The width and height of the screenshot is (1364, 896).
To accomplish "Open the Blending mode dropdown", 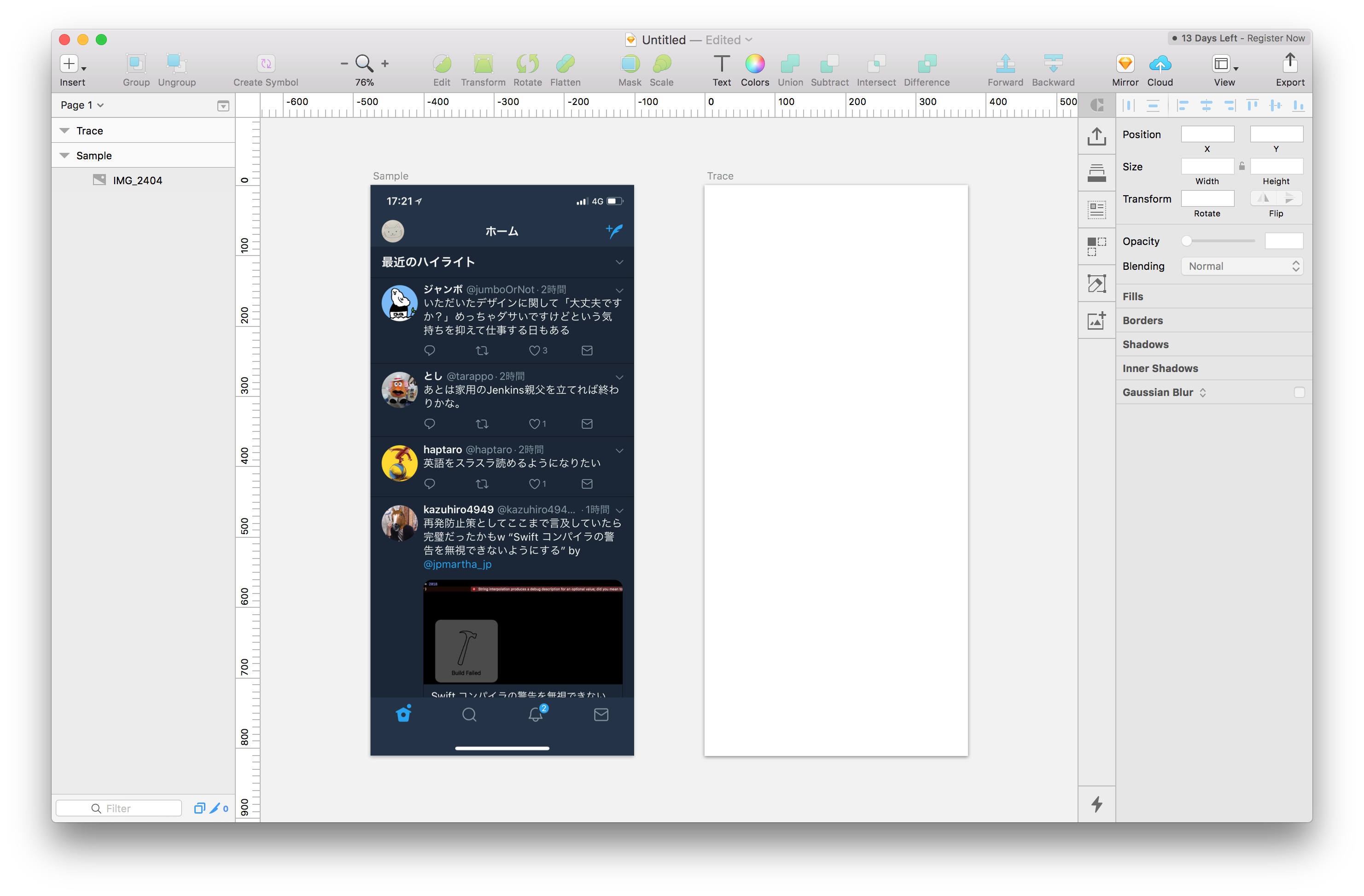I will (1242, 267).
